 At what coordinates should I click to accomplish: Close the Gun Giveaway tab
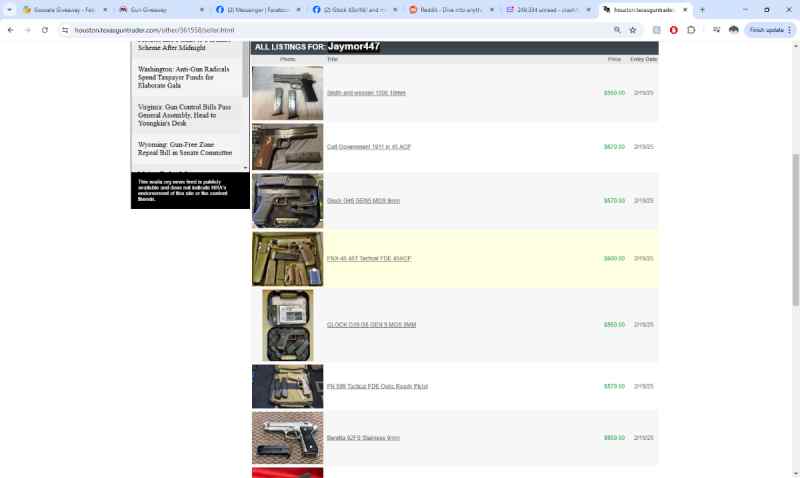click(202, 10)
